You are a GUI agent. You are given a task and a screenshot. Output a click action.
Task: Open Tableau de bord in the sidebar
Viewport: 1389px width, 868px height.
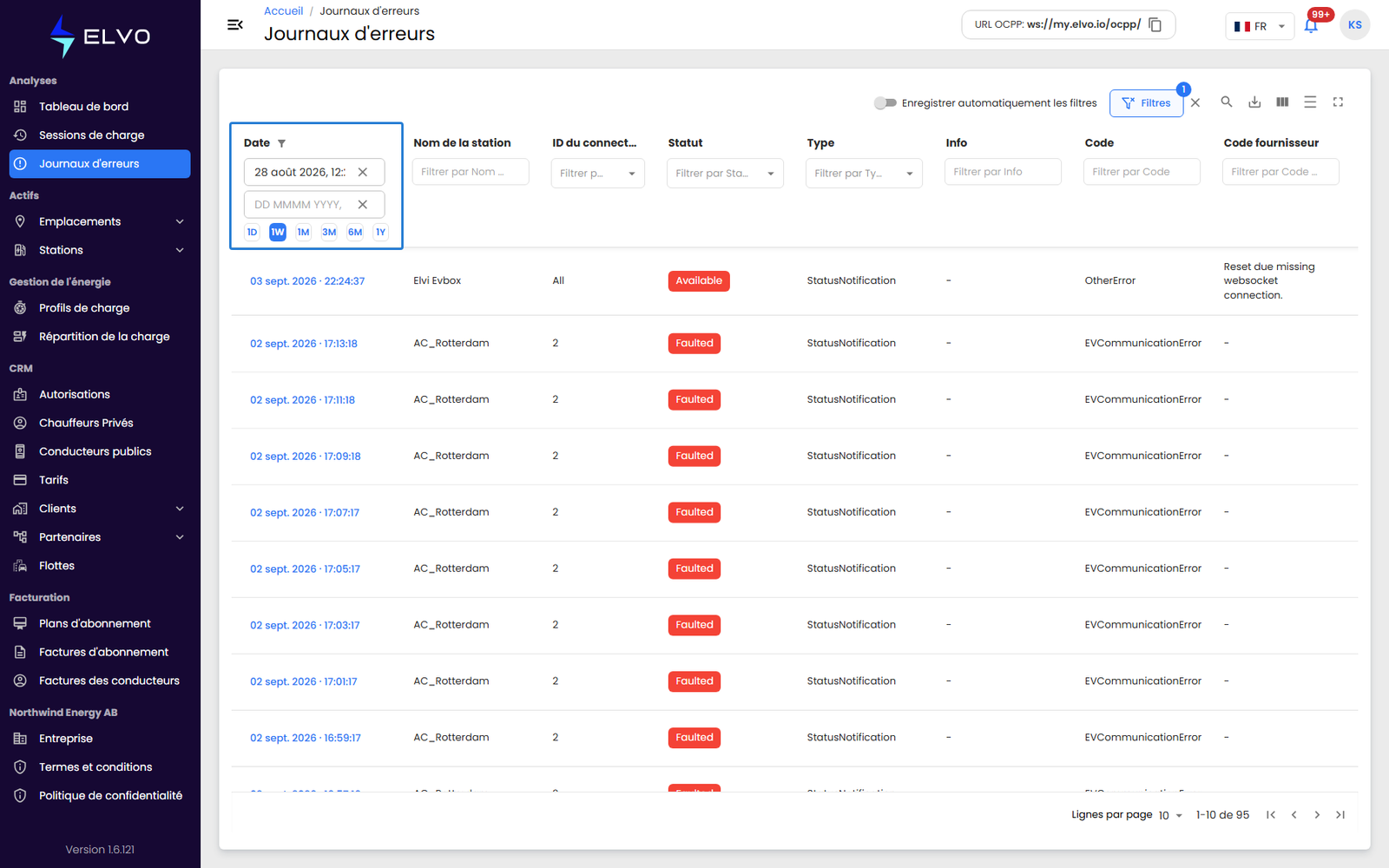[100, 107]
